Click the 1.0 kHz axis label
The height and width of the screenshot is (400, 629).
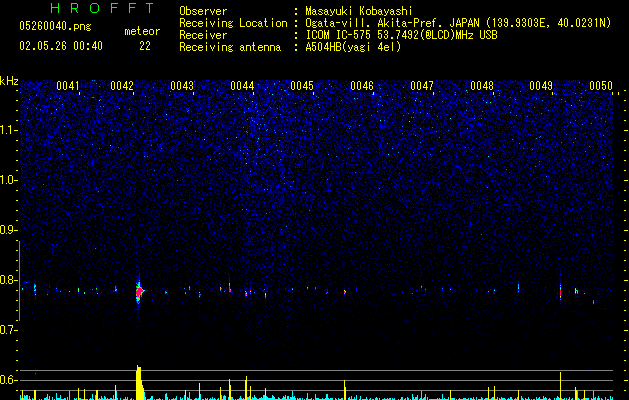click(x=9, y=180)
